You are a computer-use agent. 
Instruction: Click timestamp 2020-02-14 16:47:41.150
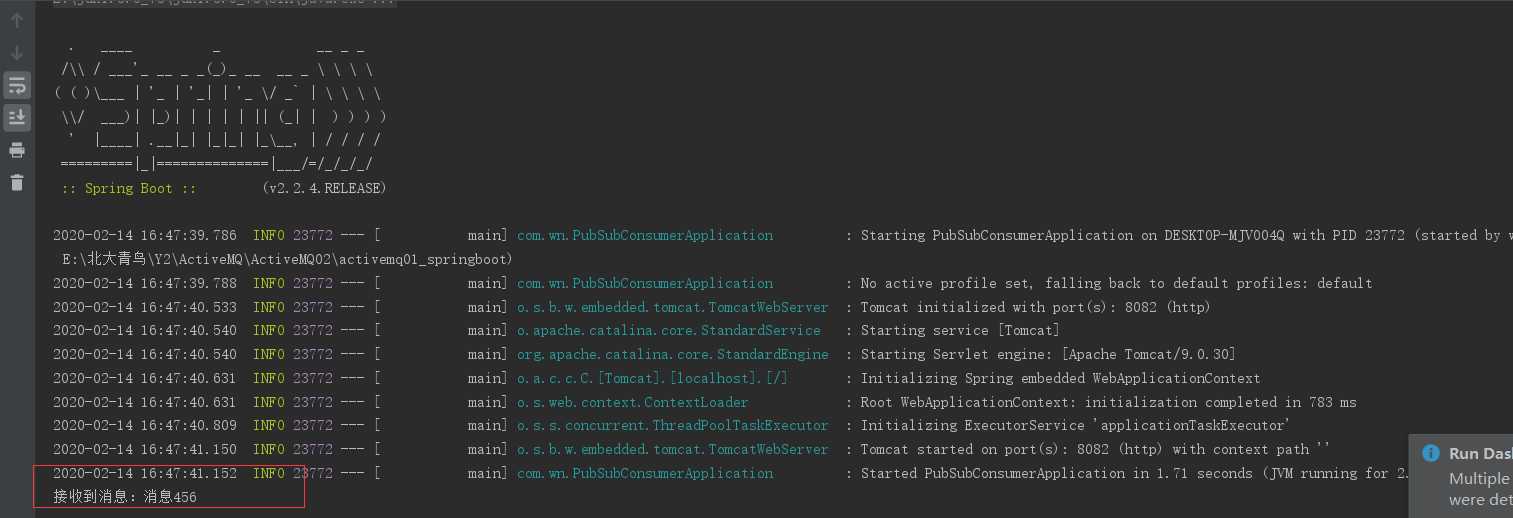point(145,450)
